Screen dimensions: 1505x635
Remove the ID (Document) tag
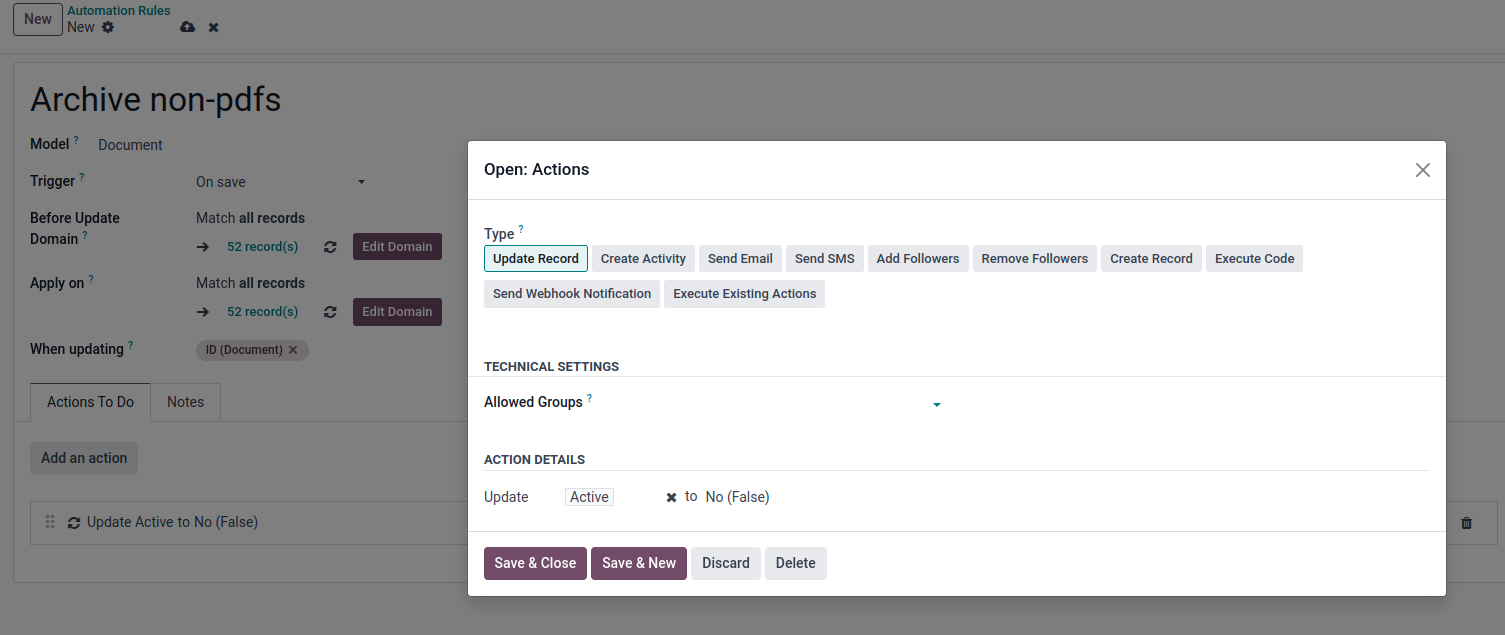coord(293,350)
